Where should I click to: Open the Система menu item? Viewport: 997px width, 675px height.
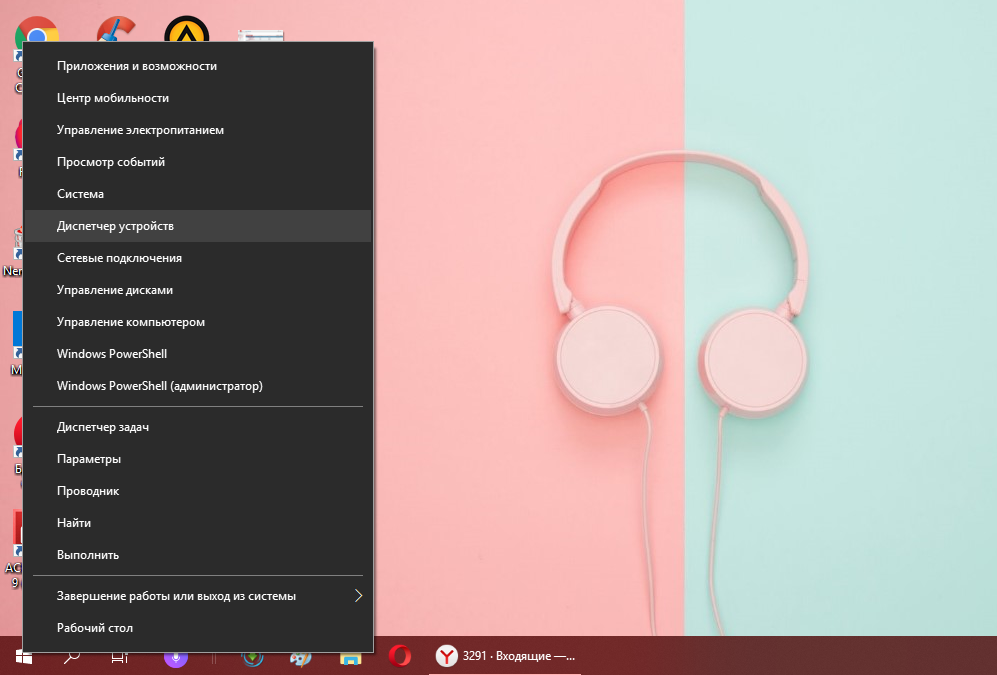tap(198, 194)
